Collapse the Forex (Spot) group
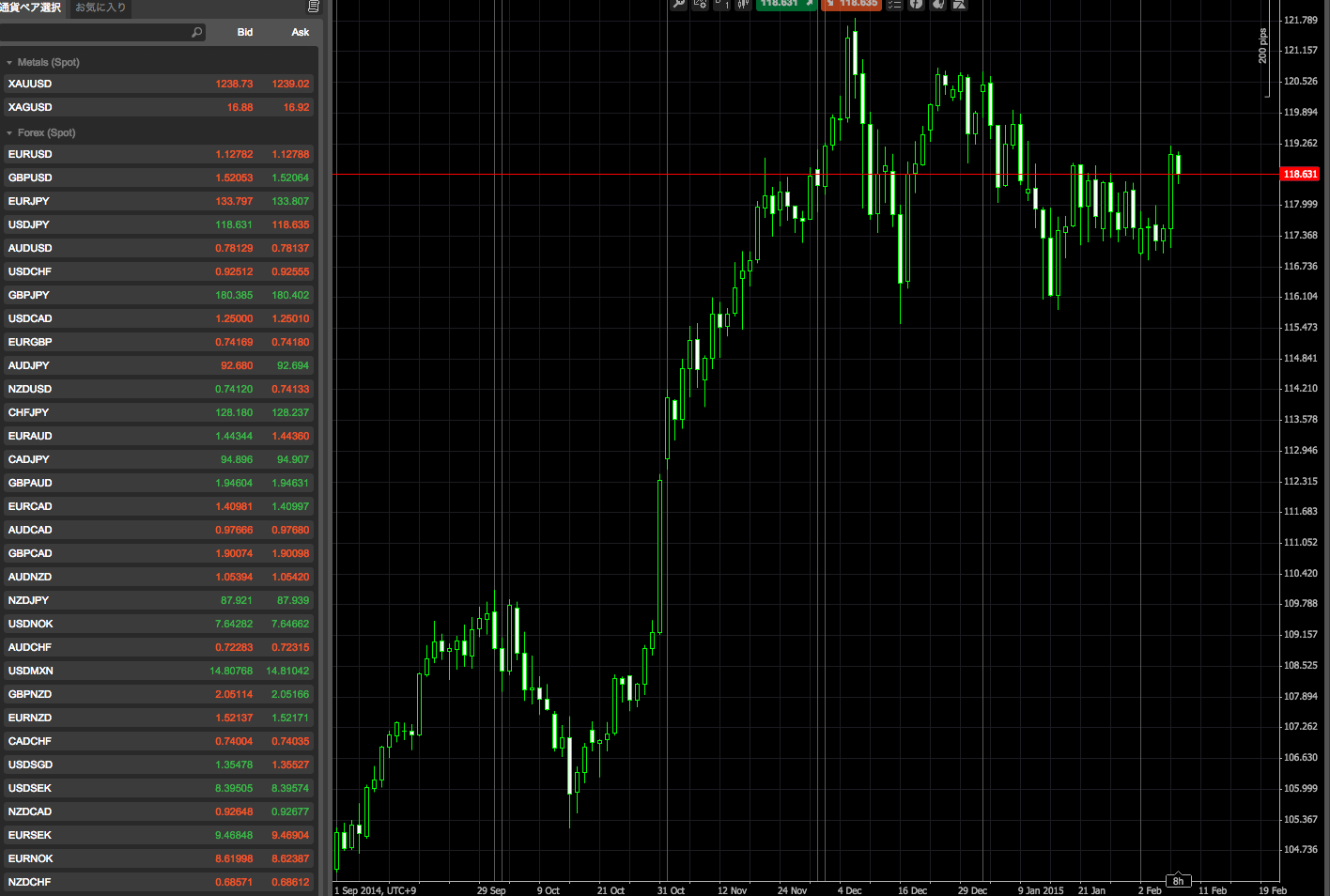1330x896 pixels. point(9,133)
